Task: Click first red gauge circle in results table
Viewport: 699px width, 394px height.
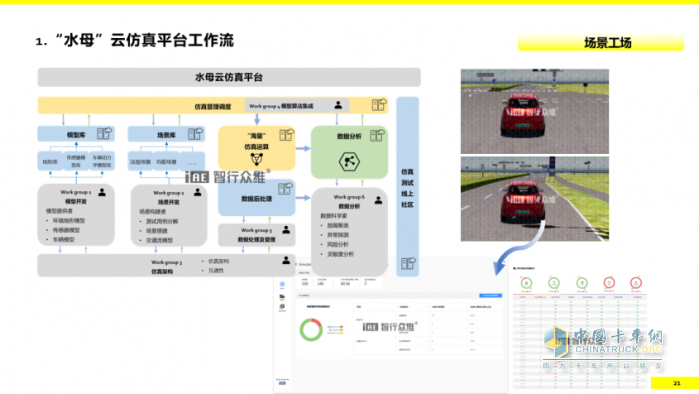Action: pyautogui.click(x=609, y=283)
